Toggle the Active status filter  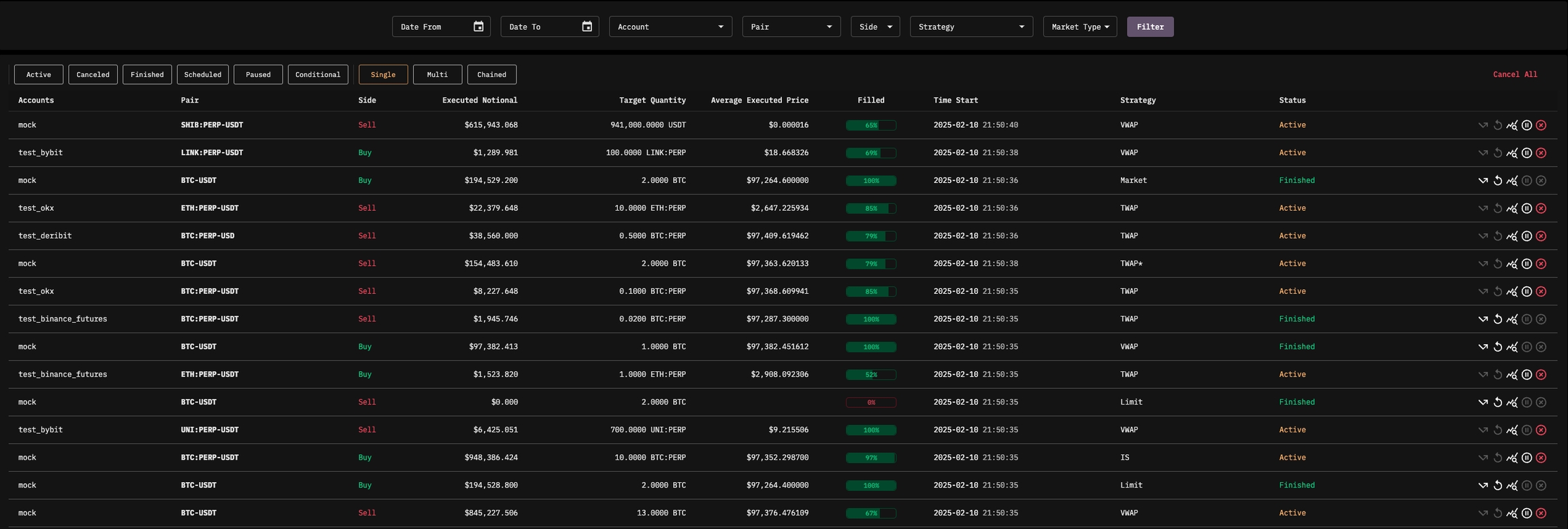[x=39, y=75]
